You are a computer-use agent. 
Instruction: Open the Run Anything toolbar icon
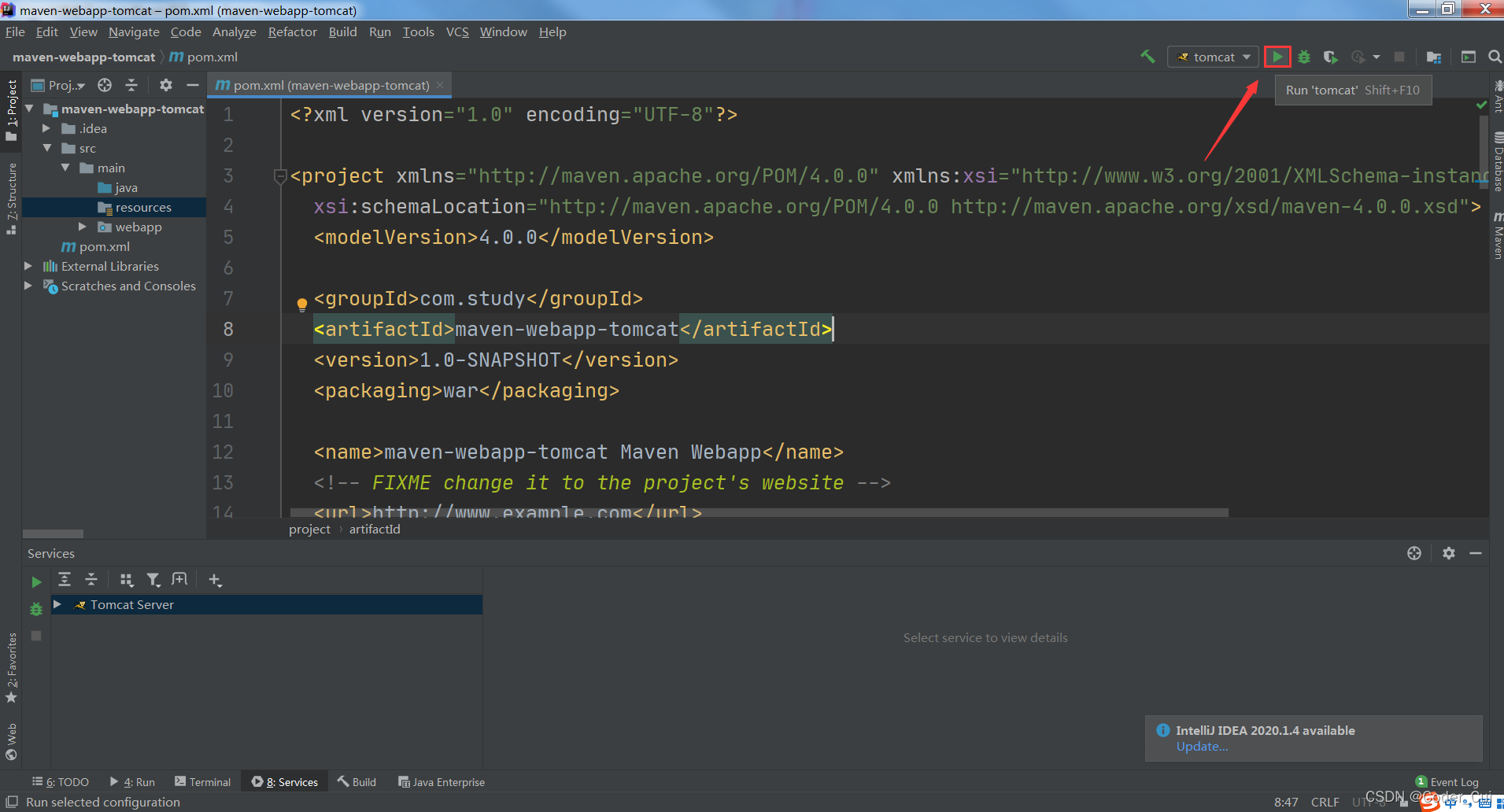click(x=1469, y=57)
